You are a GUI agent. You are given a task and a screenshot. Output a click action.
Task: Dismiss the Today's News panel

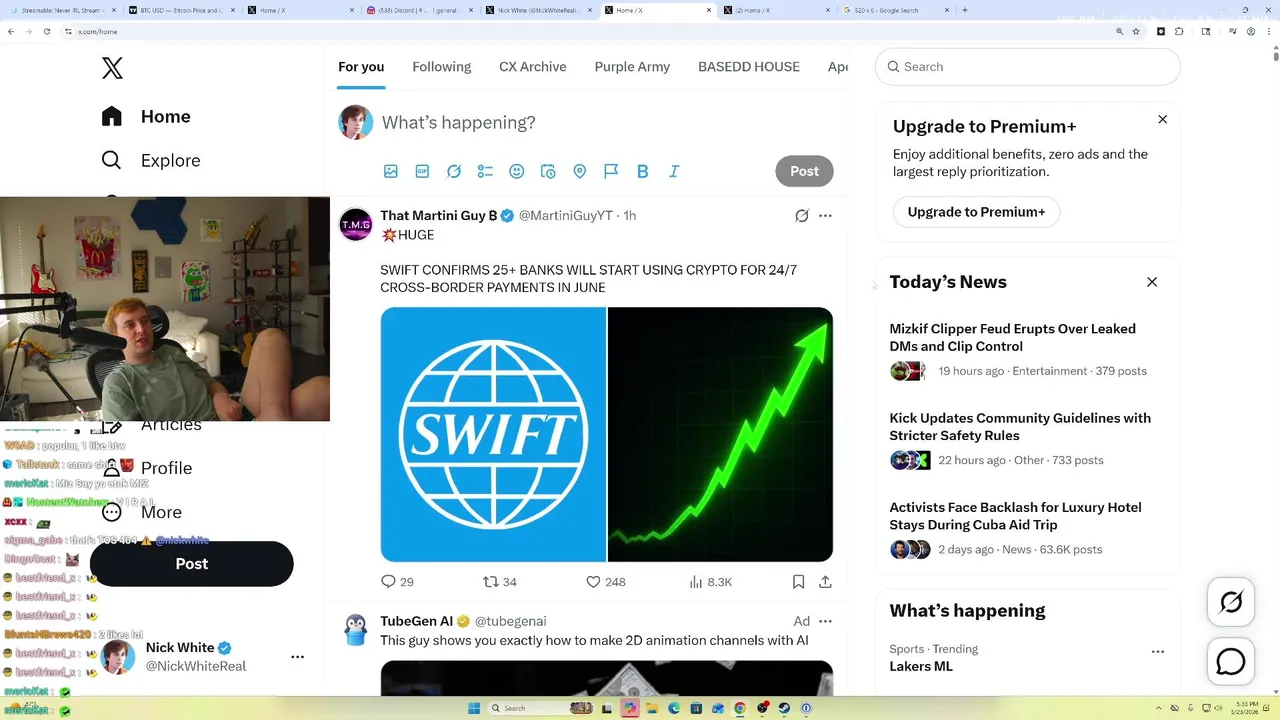pos(1152,282)
